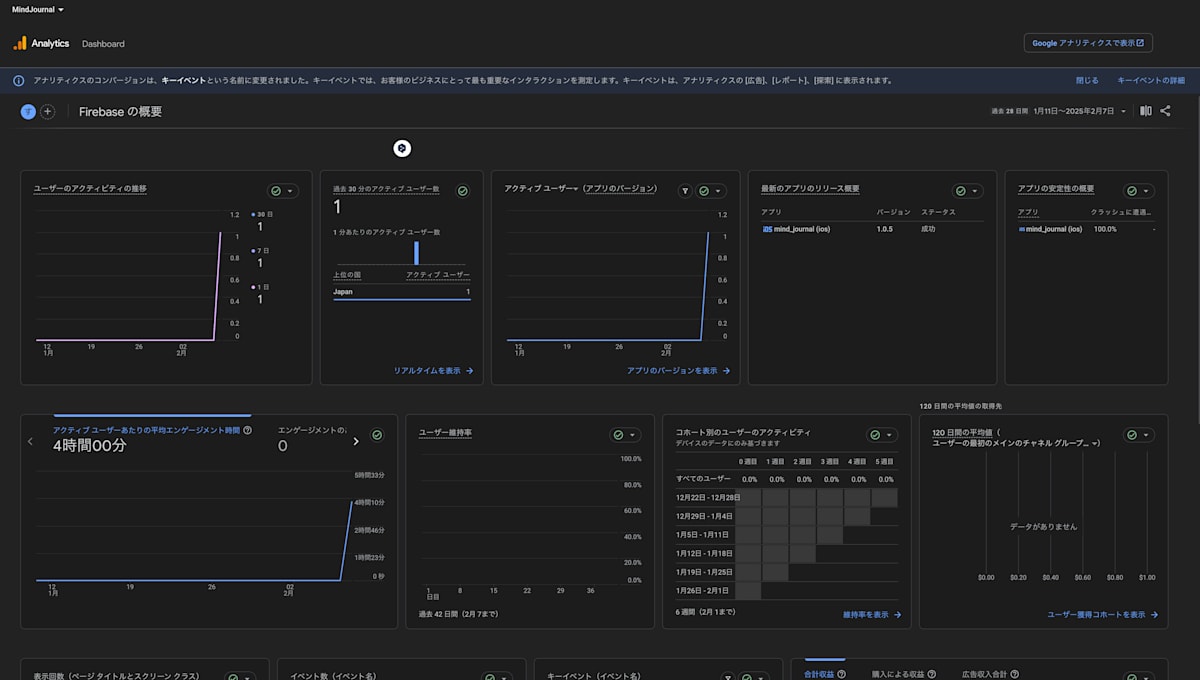This screenshot has height=680, width=1200.
Task: Open the MindJournal project dropdown
Action: point(38,9)
